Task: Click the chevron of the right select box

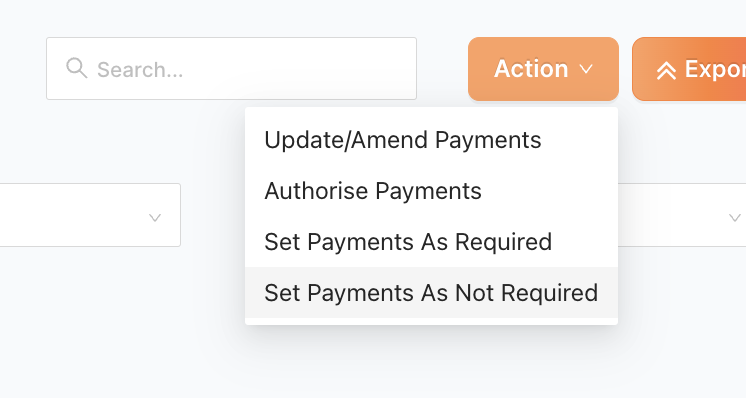Action: coord(735,218)
